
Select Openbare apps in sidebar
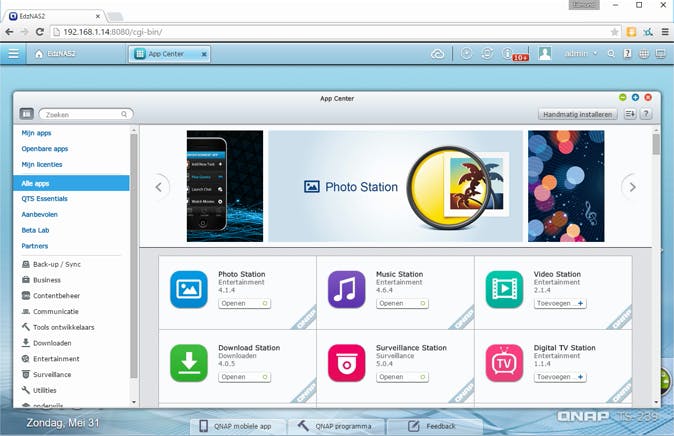[45, 149]
